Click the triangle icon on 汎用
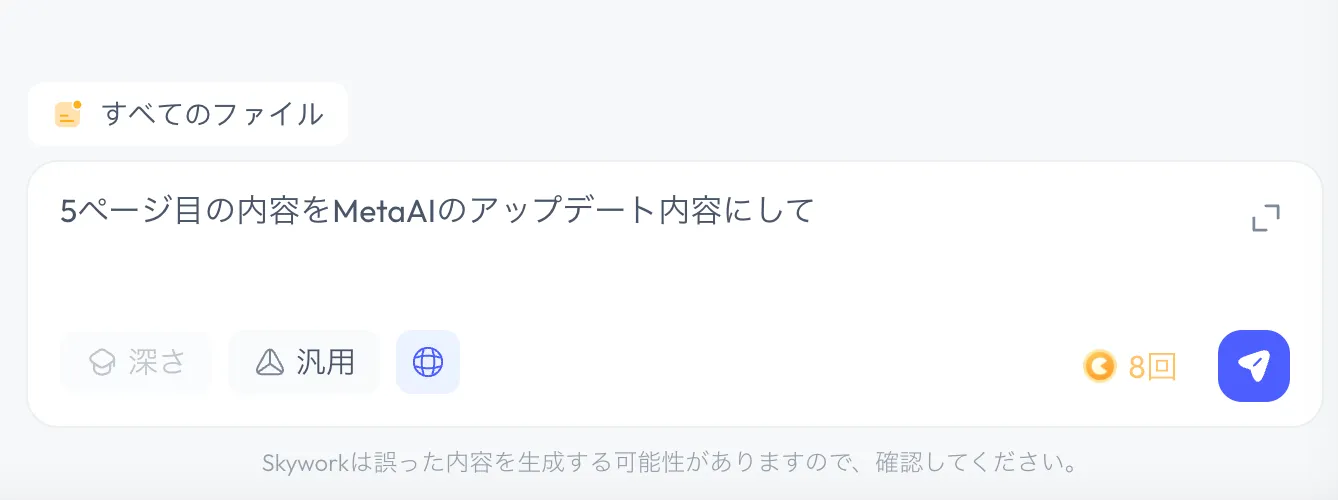This screenshot has width=1338, height=500. click(269, 362)
